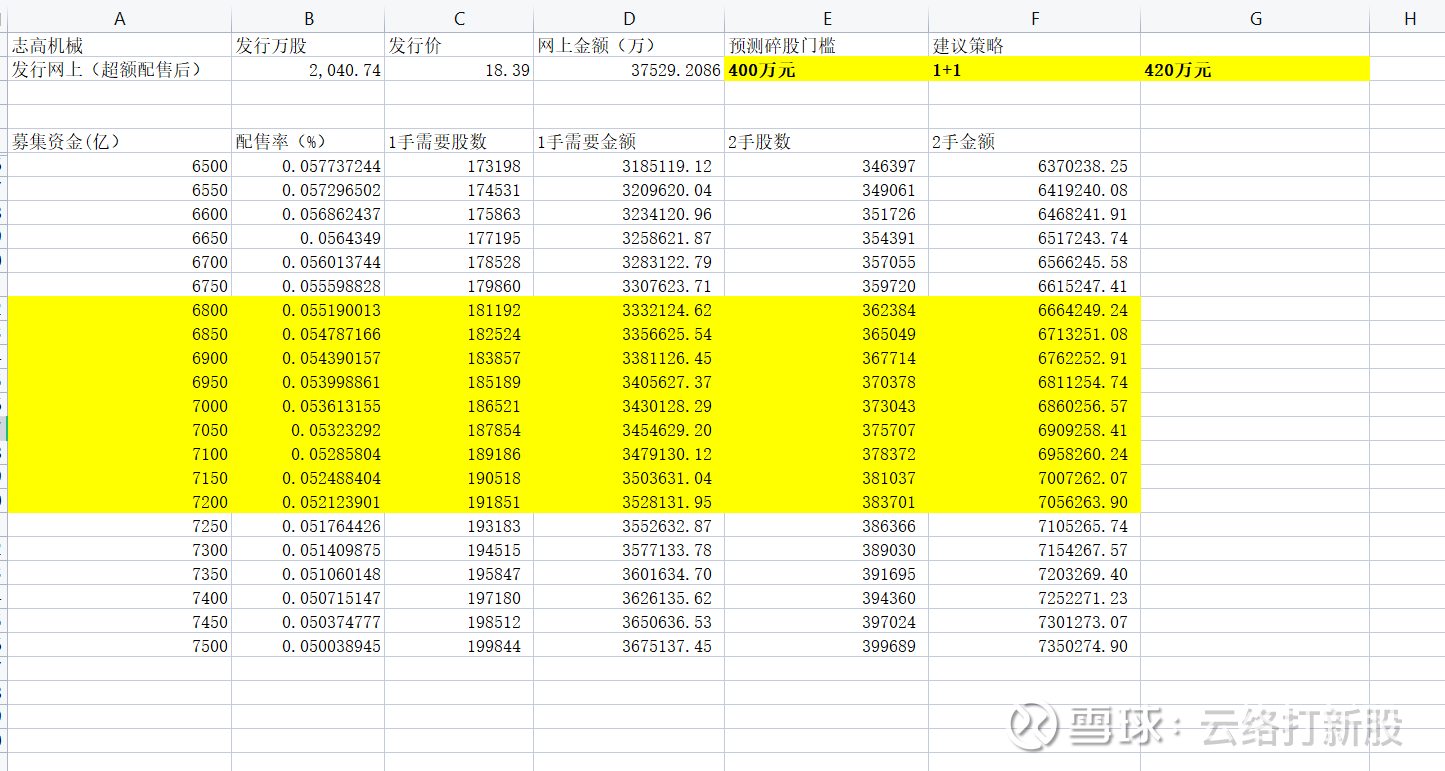The height and width of the screenshot is (771, 1445).
Task: Click the highlighted 190518 cell
Action: pos(459,478)
